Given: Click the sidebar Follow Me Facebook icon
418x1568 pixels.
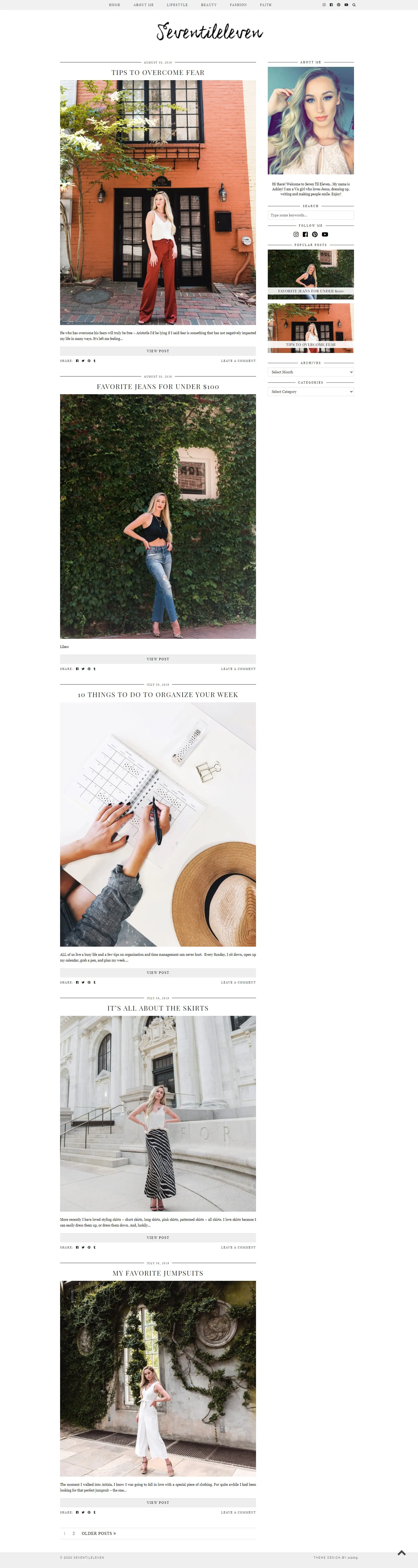Looking at the screenshot, I should click(305, 234).
